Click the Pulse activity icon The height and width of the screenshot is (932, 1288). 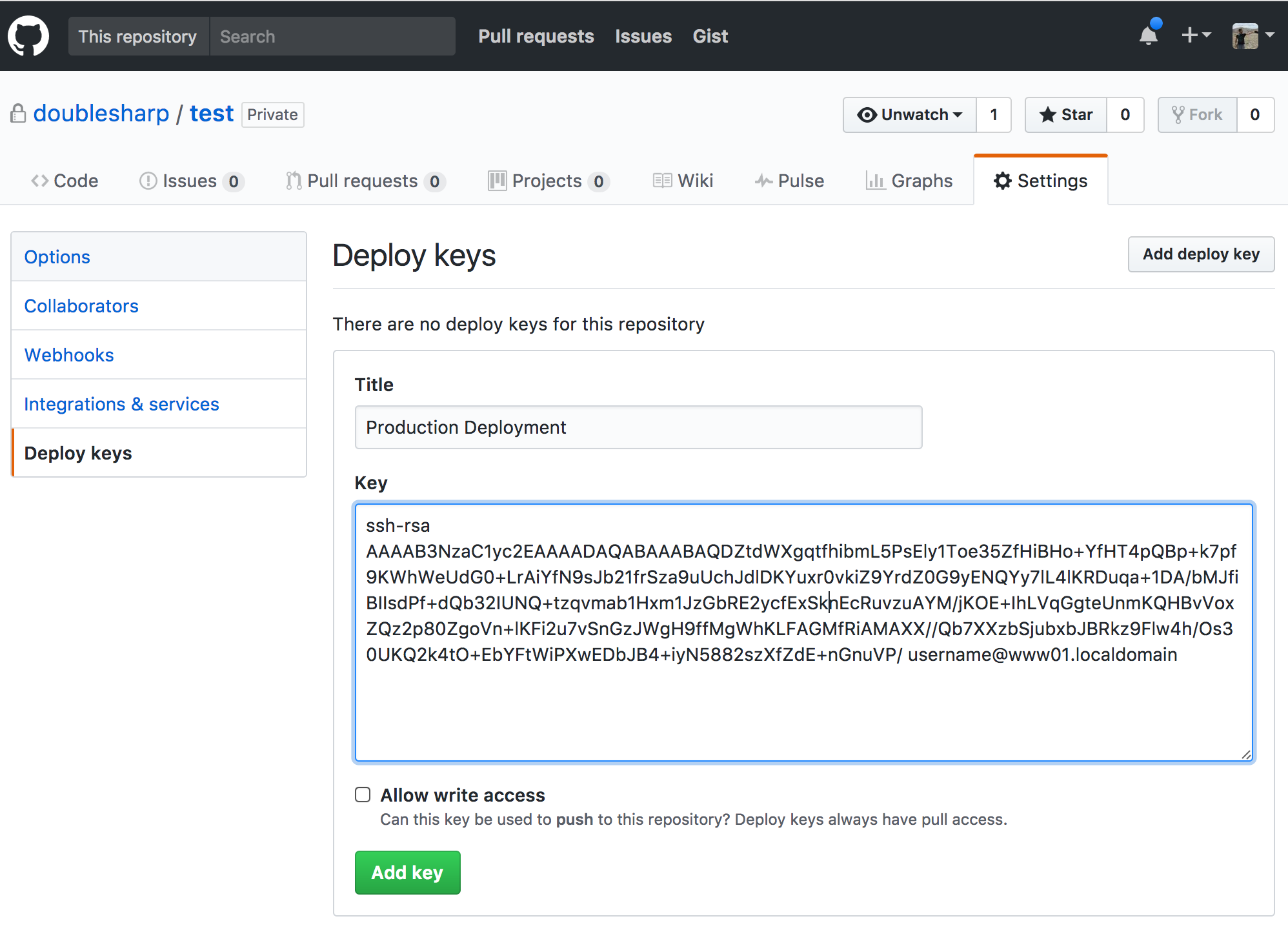(x=764, y=181)
